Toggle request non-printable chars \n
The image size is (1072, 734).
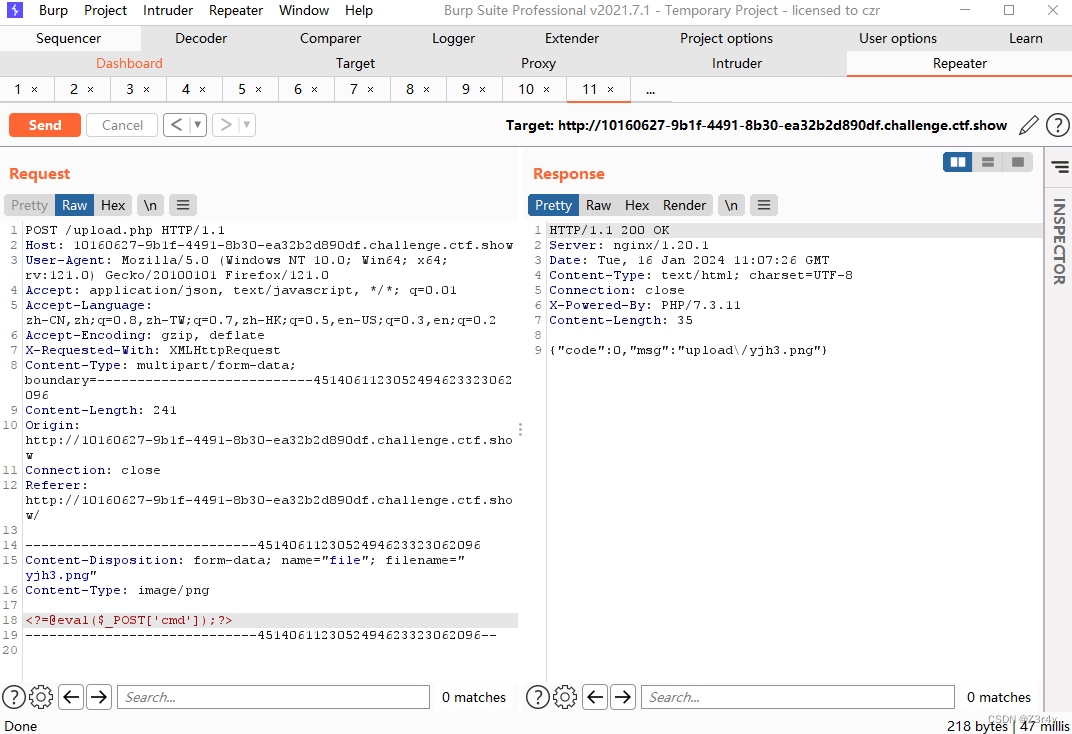pyautogui.click(x=150, y=205)
